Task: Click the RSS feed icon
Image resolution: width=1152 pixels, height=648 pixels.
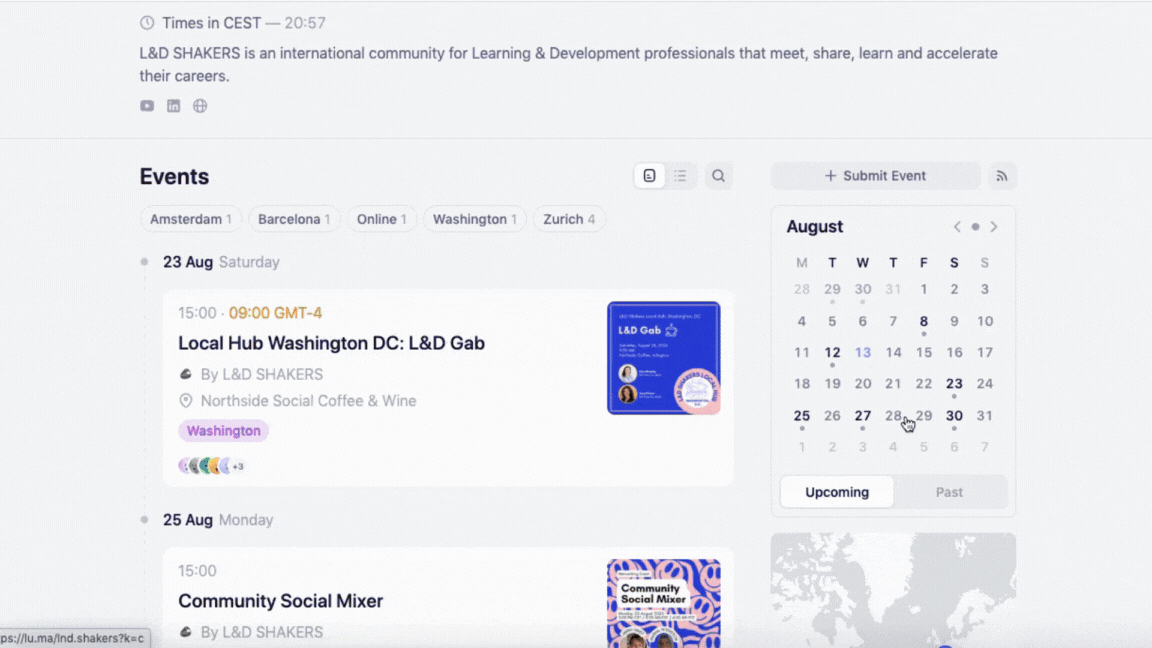Action: coord(1002,176)
